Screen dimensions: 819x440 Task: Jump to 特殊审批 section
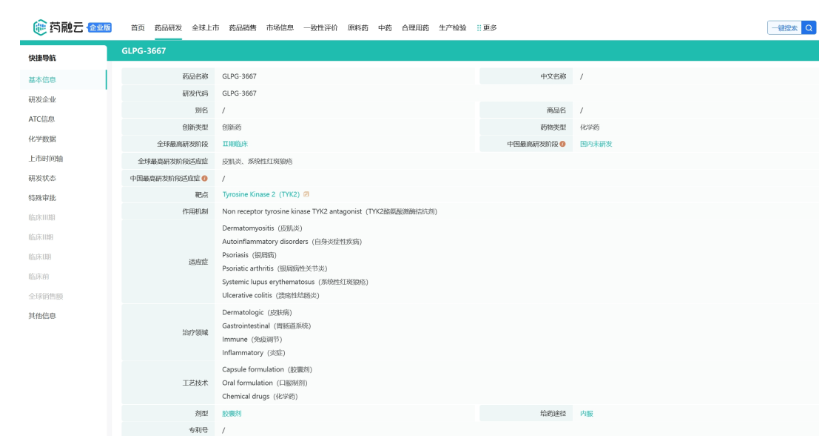(x=42, y=198)
